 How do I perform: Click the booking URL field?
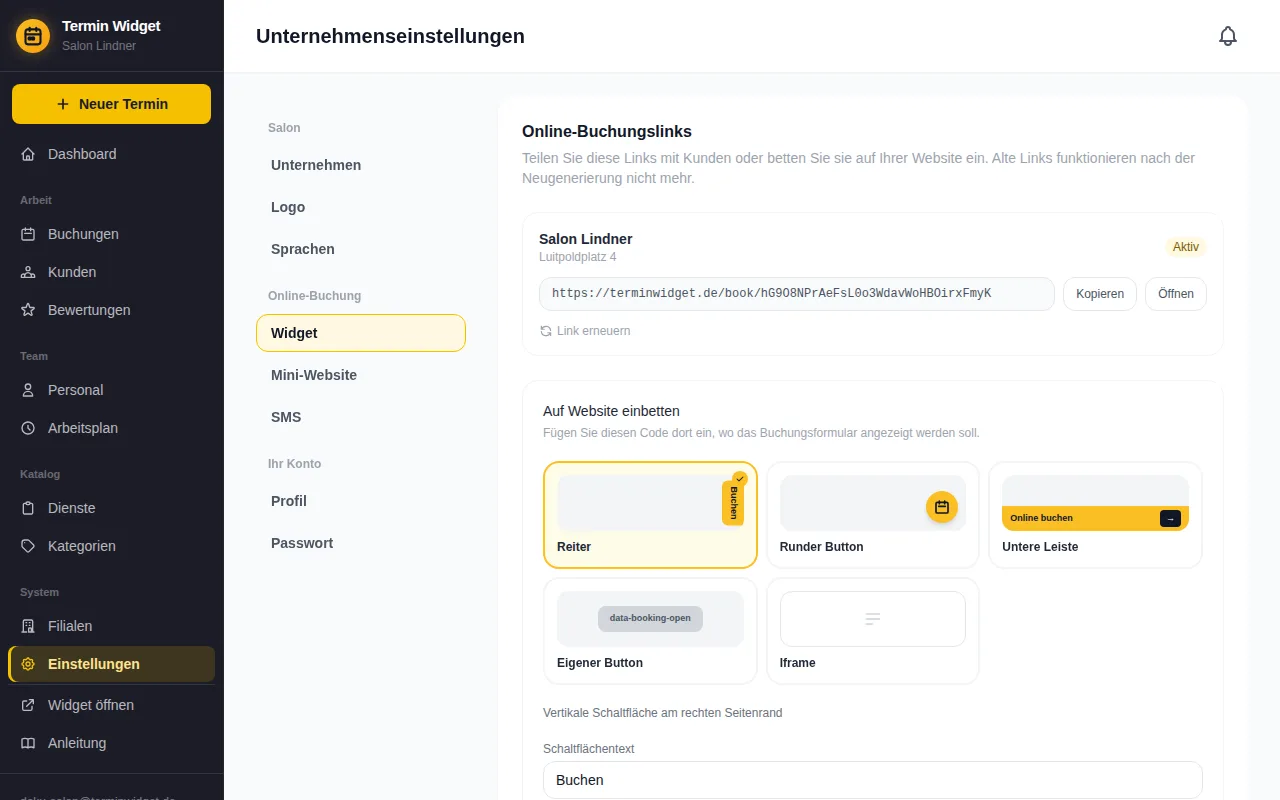coord(797,294)
